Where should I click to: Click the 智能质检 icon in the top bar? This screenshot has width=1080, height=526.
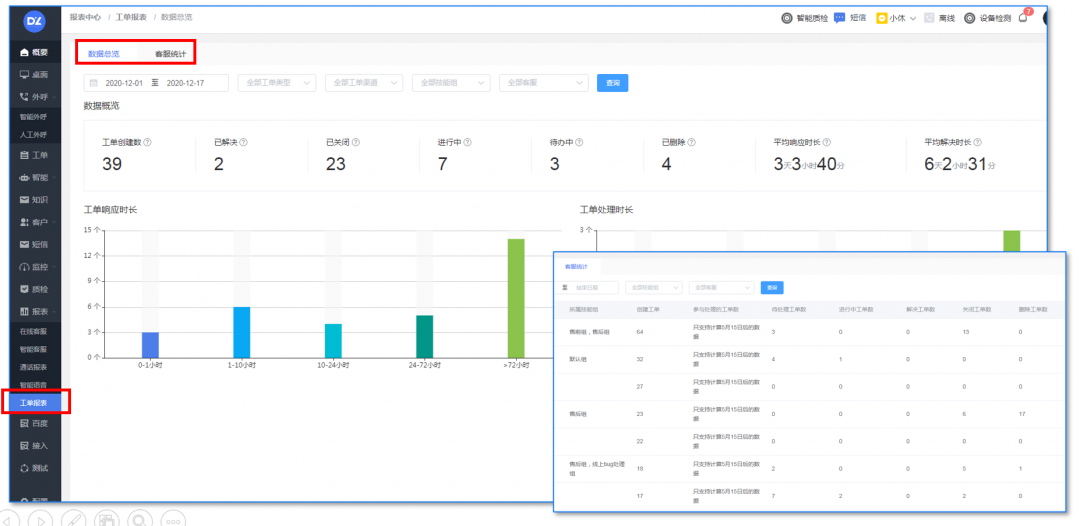(x=787, y=18)
